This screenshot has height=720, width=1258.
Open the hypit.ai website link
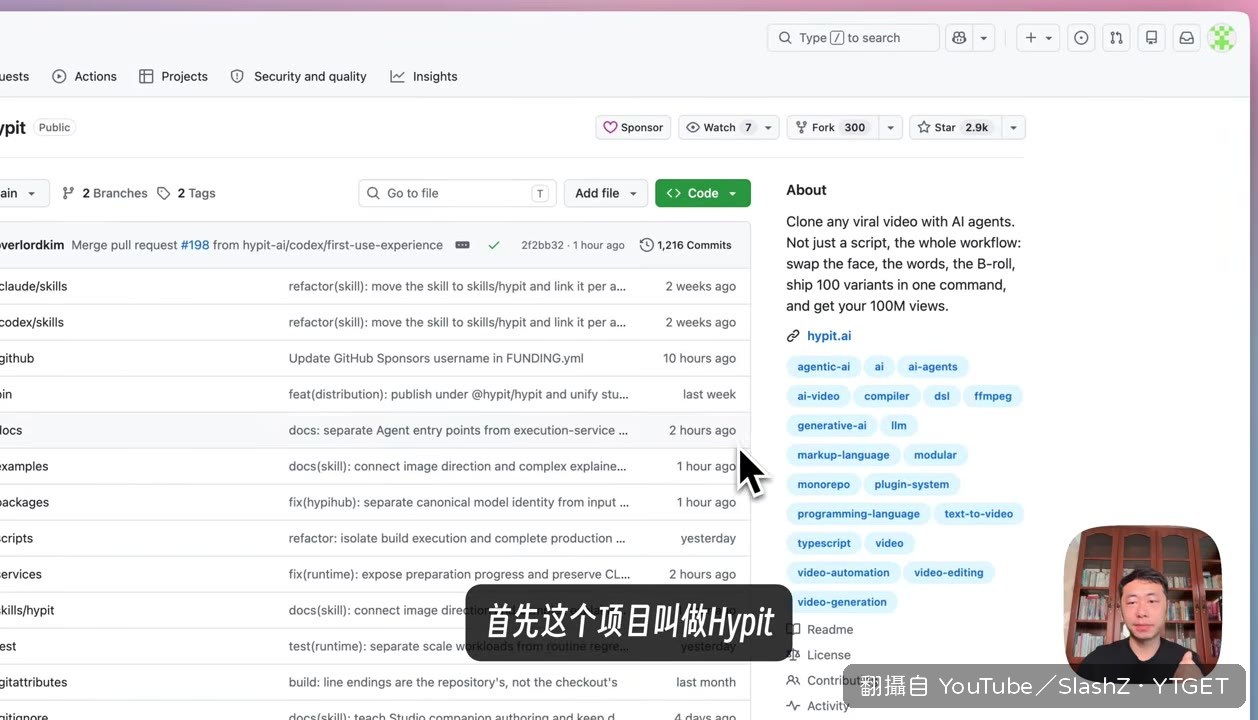[829, 336]
